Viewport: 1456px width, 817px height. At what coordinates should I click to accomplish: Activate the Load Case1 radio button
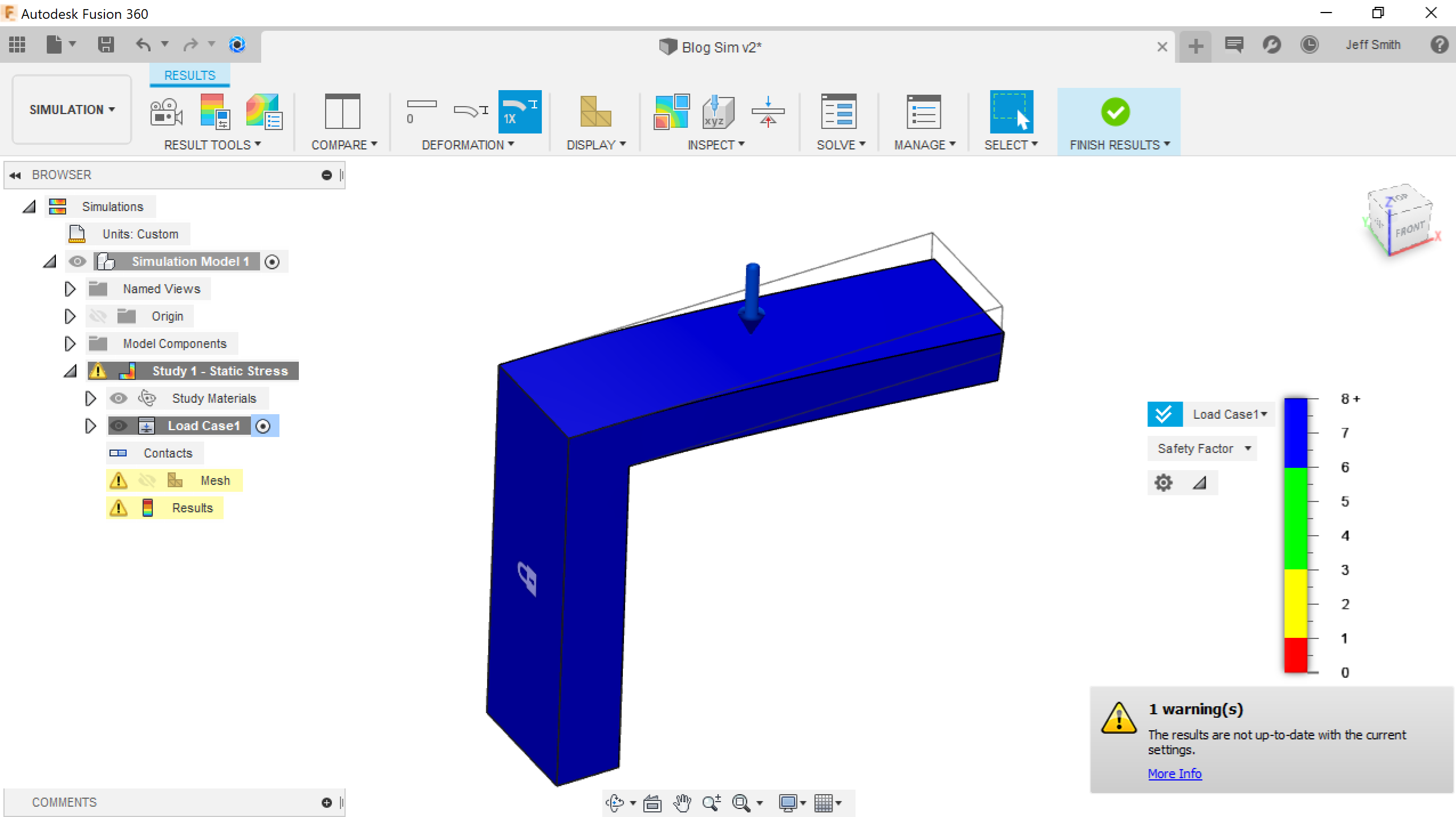[263, 426]
